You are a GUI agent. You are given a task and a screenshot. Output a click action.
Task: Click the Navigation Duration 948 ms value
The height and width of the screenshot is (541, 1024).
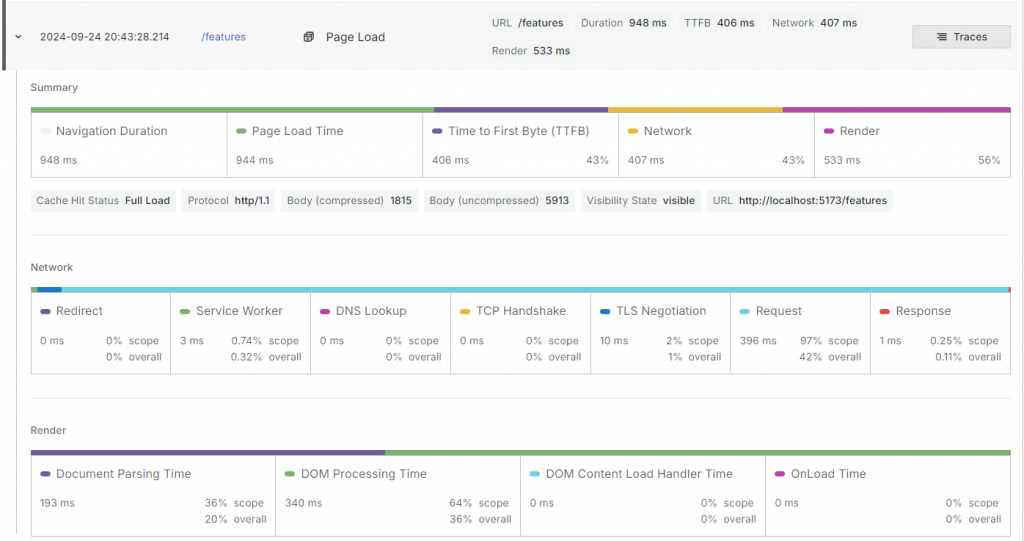pyautogui.click(x=58, y=160)
